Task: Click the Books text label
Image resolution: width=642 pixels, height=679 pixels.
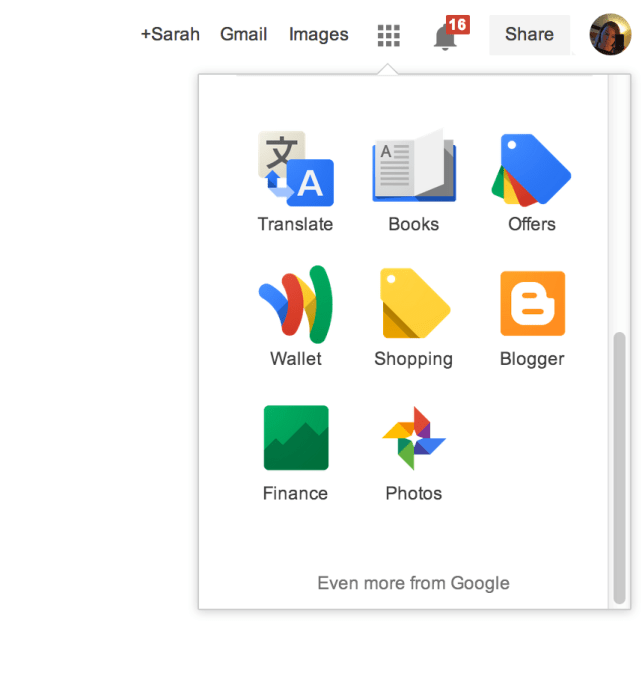Action: (413, 224)
